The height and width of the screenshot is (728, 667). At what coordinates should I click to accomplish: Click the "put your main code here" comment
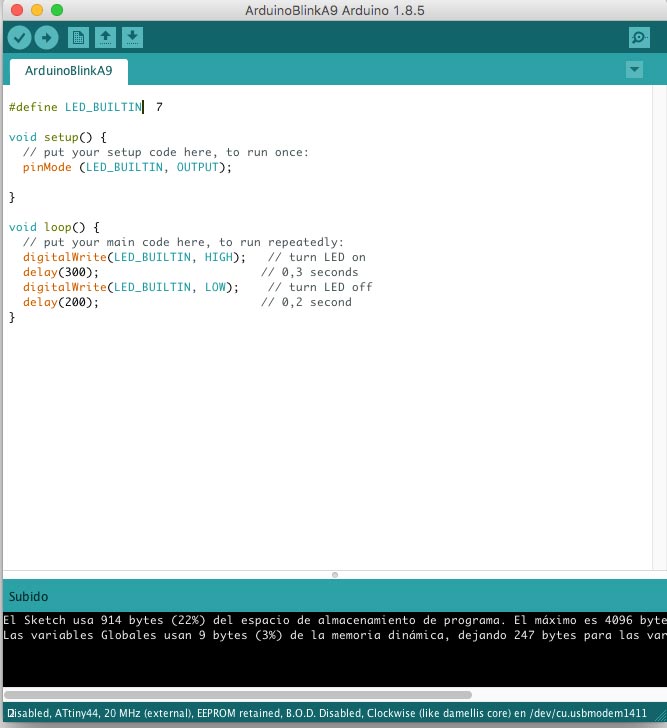(183, 242)
